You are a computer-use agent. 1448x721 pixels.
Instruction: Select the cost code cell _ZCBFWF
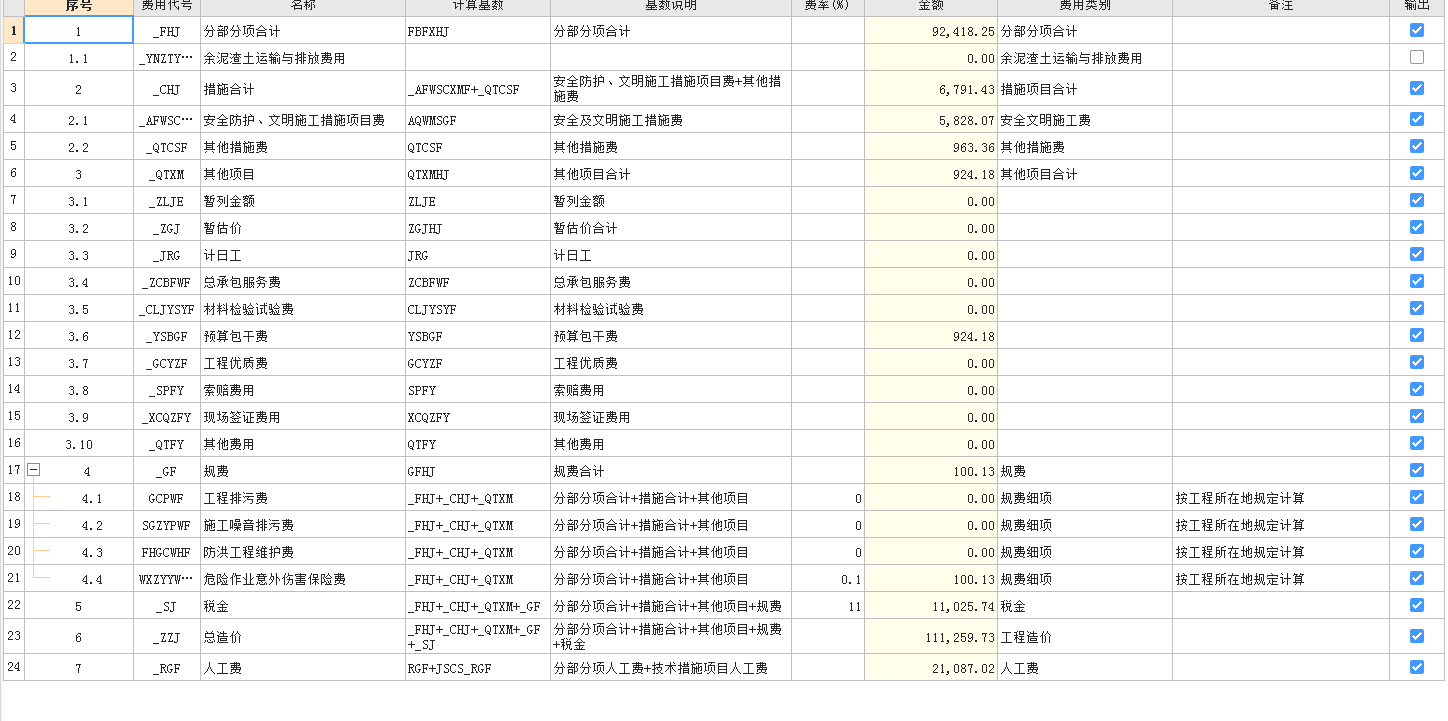pyautogui.click(x=167, y=282)
